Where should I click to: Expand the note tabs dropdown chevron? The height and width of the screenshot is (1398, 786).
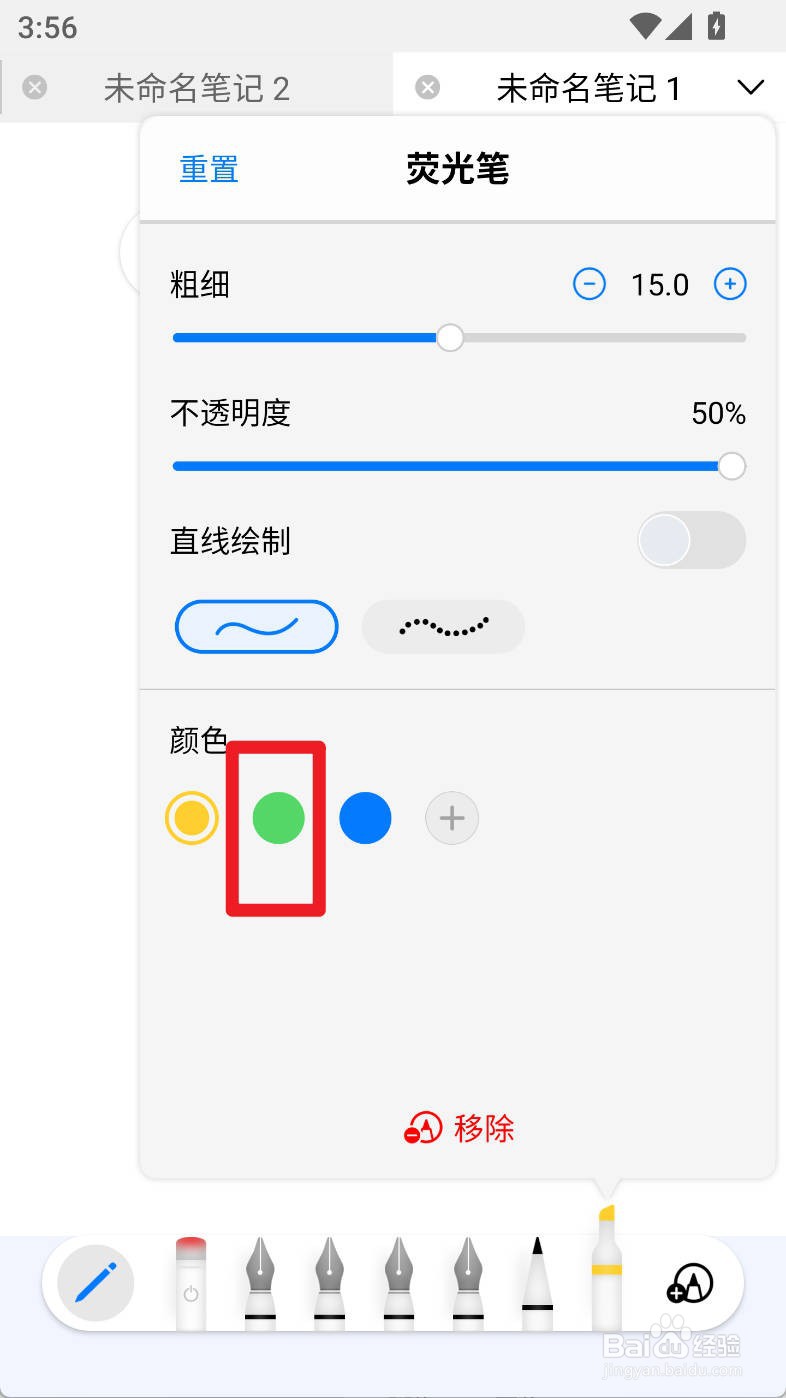[750, 88]
